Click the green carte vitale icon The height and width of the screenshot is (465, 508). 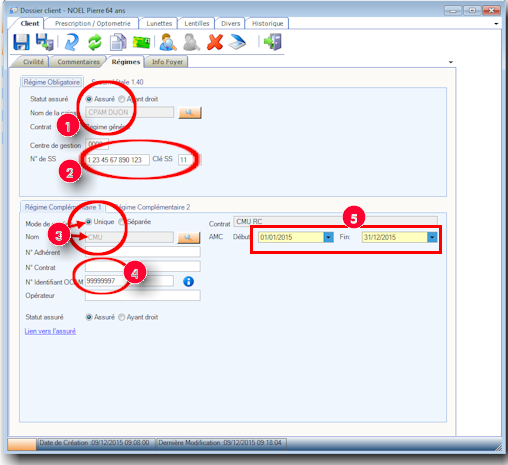point(141,42)
